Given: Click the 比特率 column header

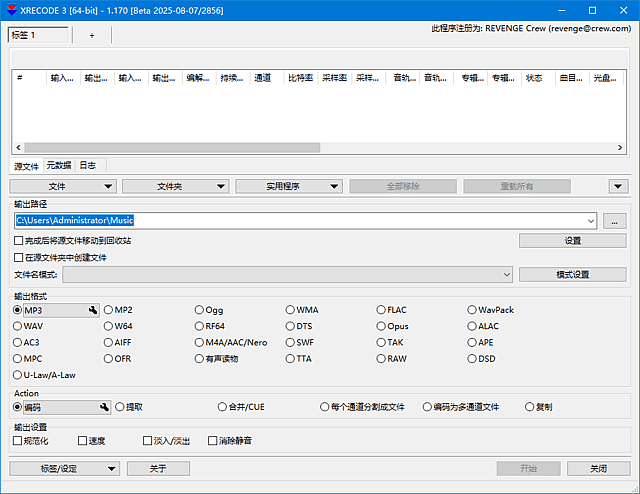Looking at the screenshot, I should (300, 78).
